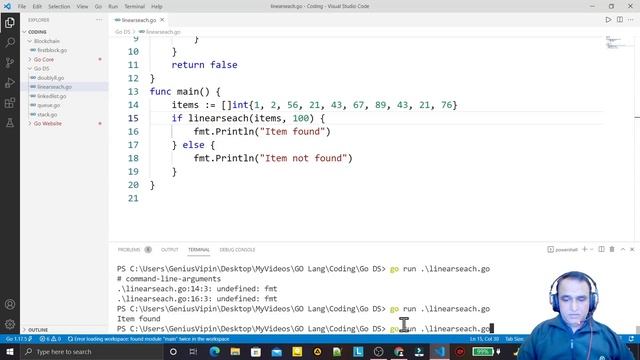The width and height of the screenshot is (640, 360).
Task: Switch to the Debug Console tab
Action: coord(237,249)
